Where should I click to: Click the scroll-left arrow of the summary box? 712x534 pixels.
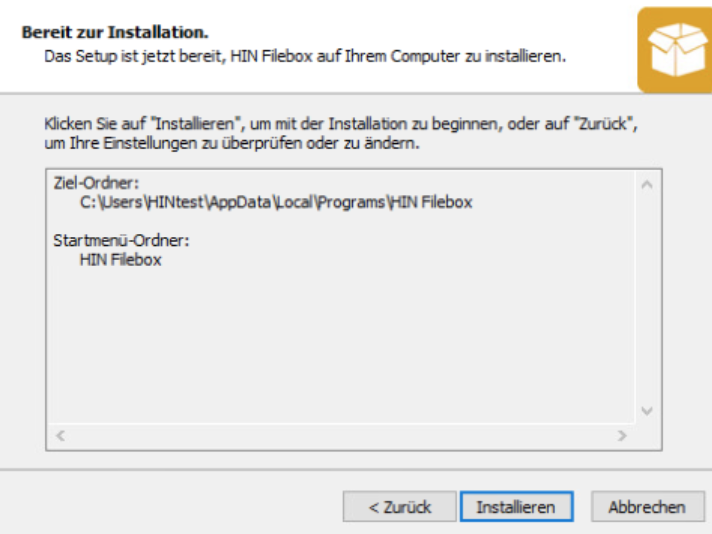click(60, 435)
